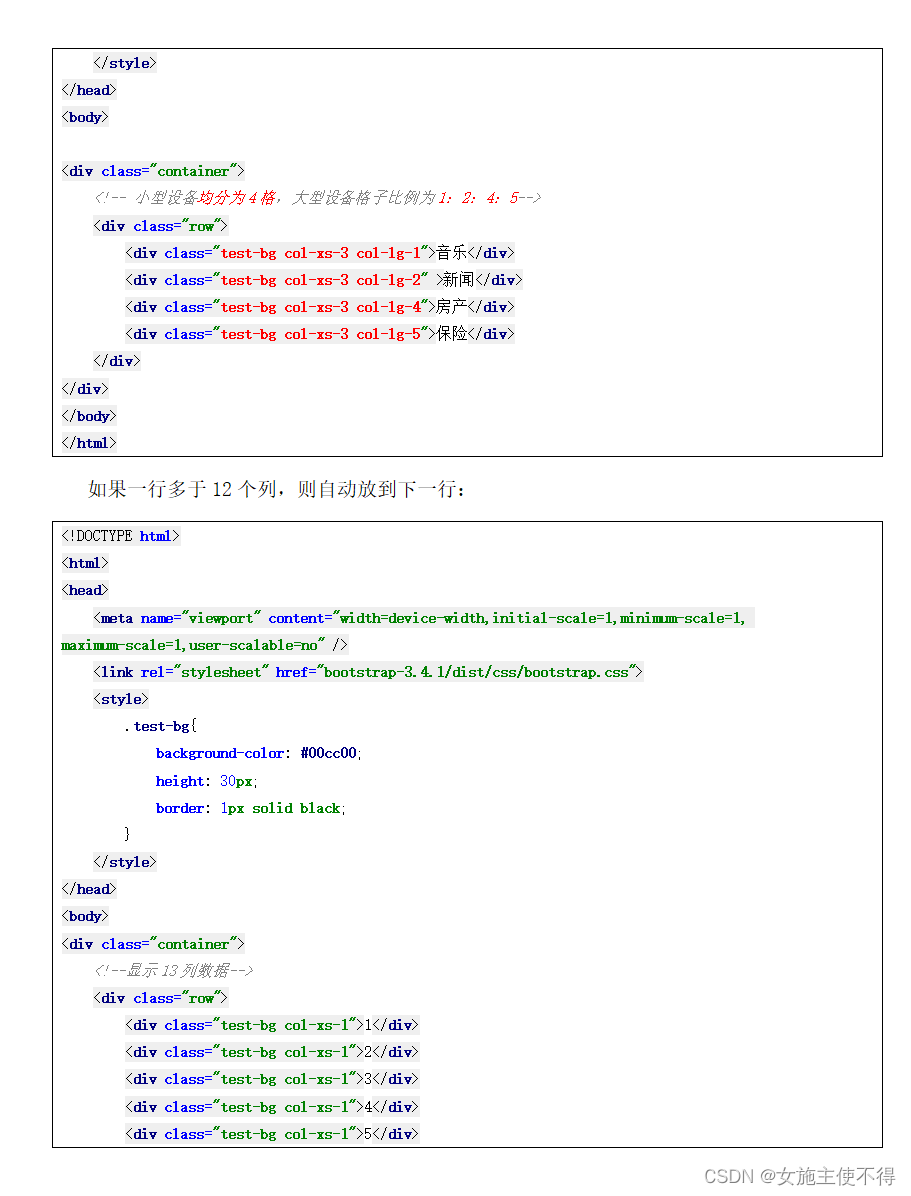
Task: Click the 新闻 div code line
Action: tap(322, 280)
